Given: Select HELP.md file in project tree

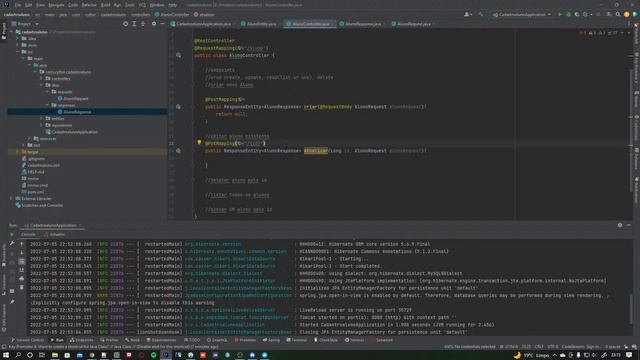Looking at the screenshot, I should click(x=33, y=172).
